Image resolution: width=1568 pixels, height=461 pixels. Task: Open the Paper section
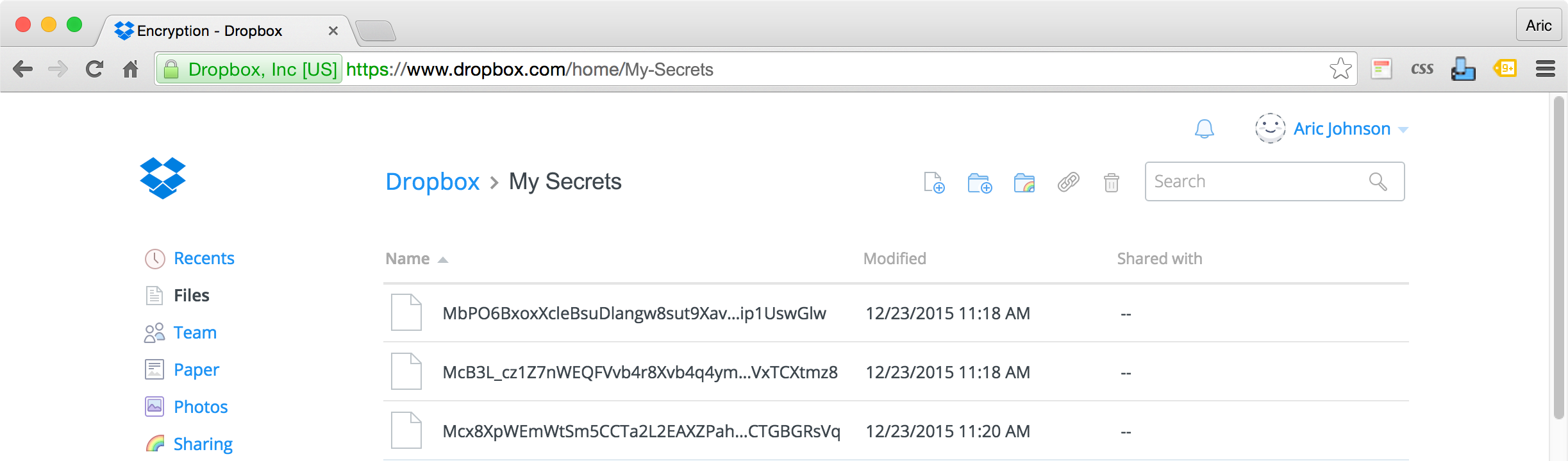[196, 369]
